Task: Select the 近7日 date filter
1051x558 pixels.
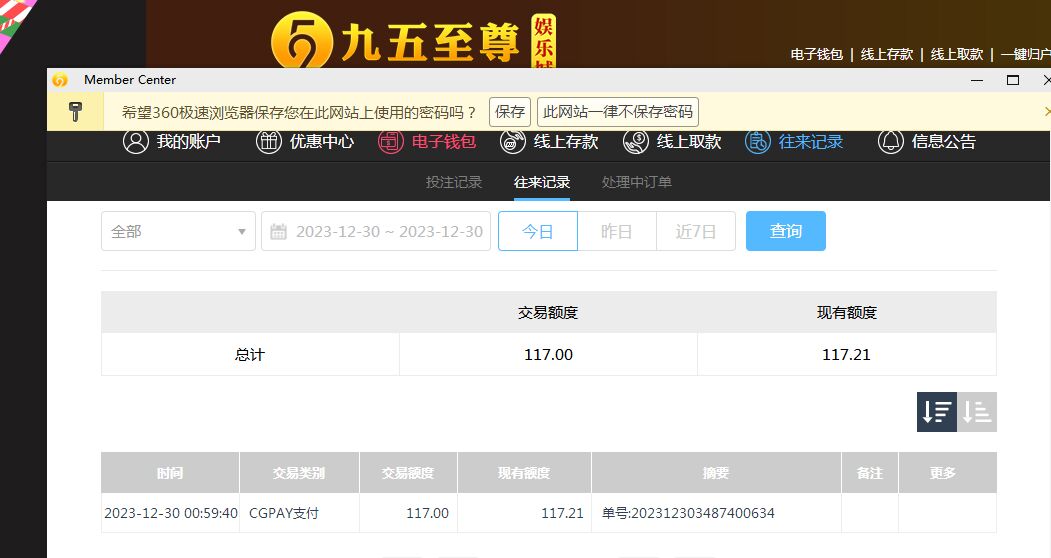Action: point(696,231)
